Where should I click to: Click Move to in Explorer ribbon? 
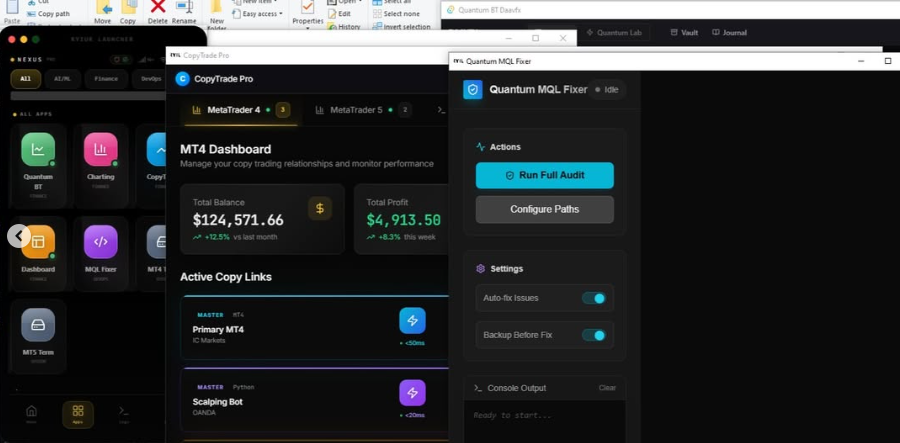103,13
